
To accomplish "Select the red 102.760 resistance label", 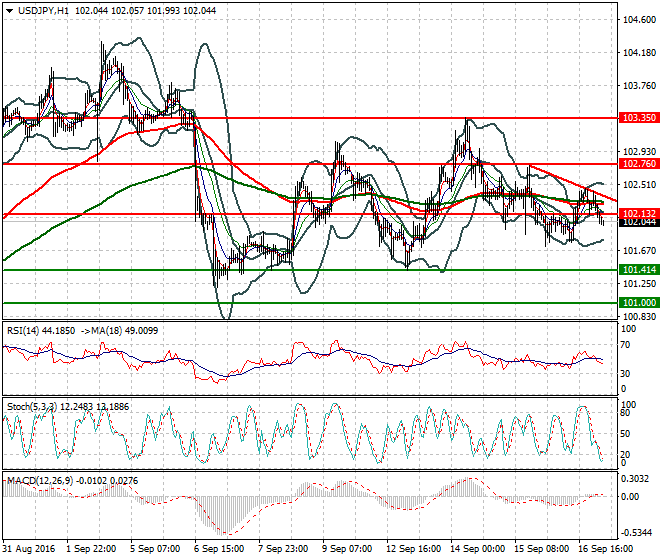I will (638, 163).
